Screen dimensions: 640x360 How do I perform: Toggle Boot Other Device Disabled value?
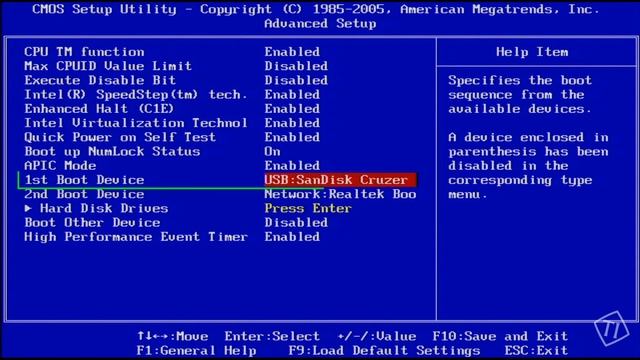pyautogui.click(x=296, y=223)
